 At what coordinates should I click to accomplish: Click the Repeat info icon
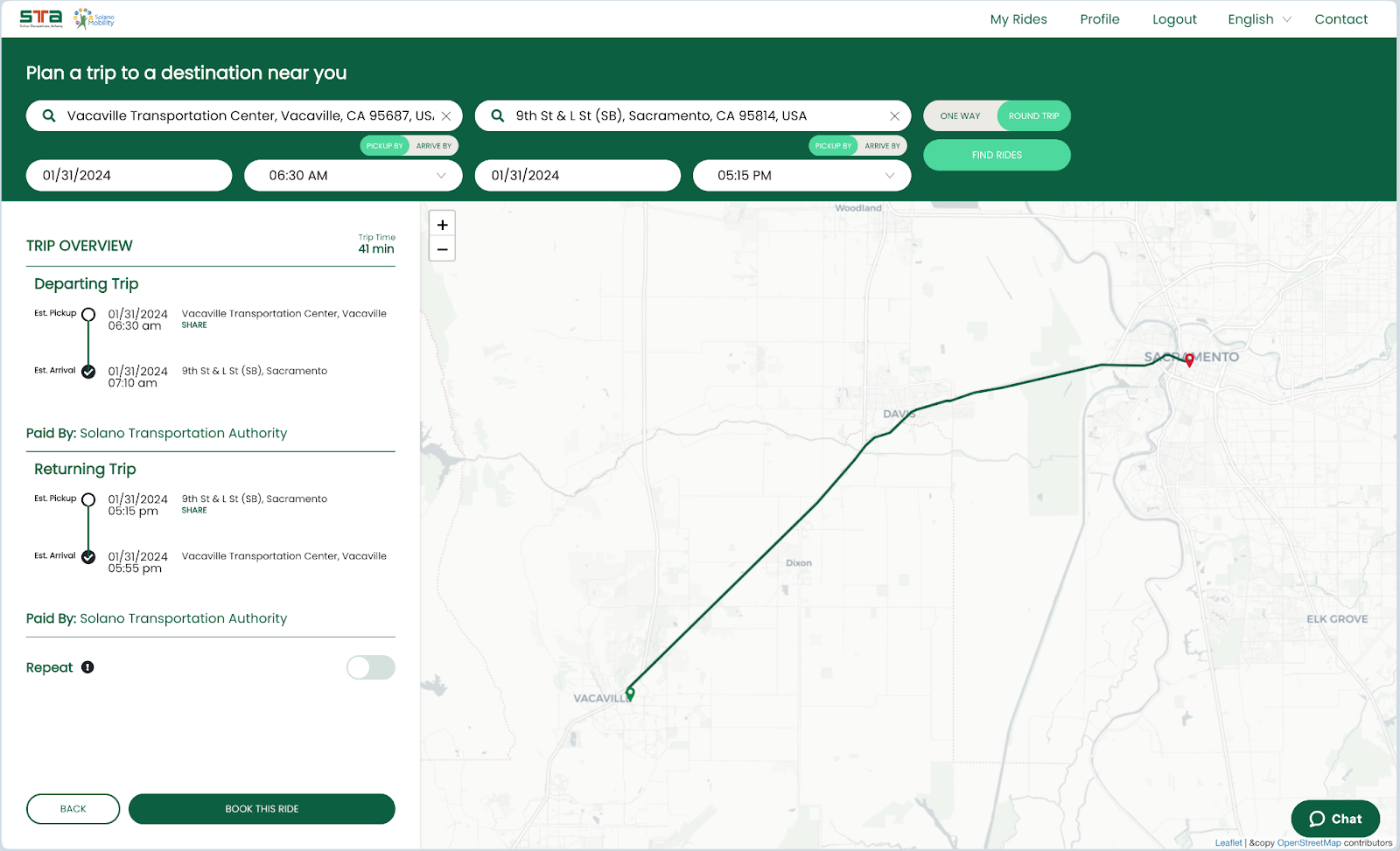[x=87, y=667]
